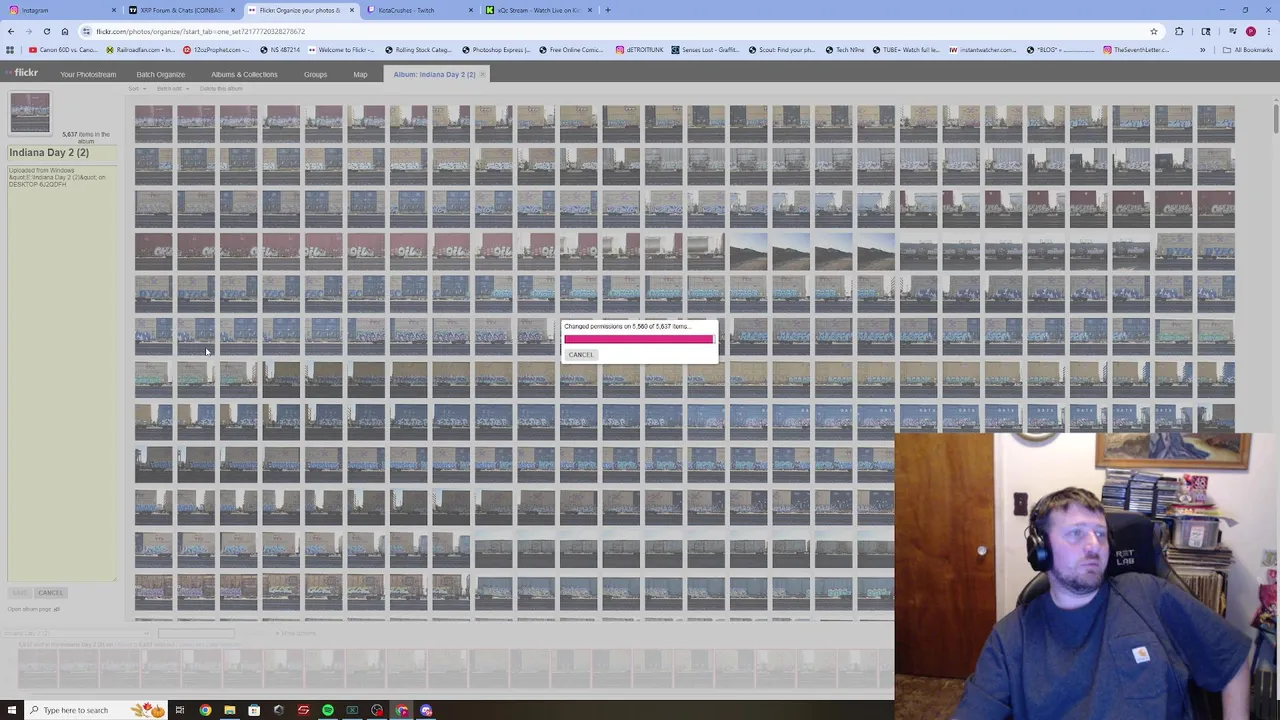This screenshot has width=1280, height=720.
Task: Close the Instagram browser tab
Action: (x=114, y=10)
